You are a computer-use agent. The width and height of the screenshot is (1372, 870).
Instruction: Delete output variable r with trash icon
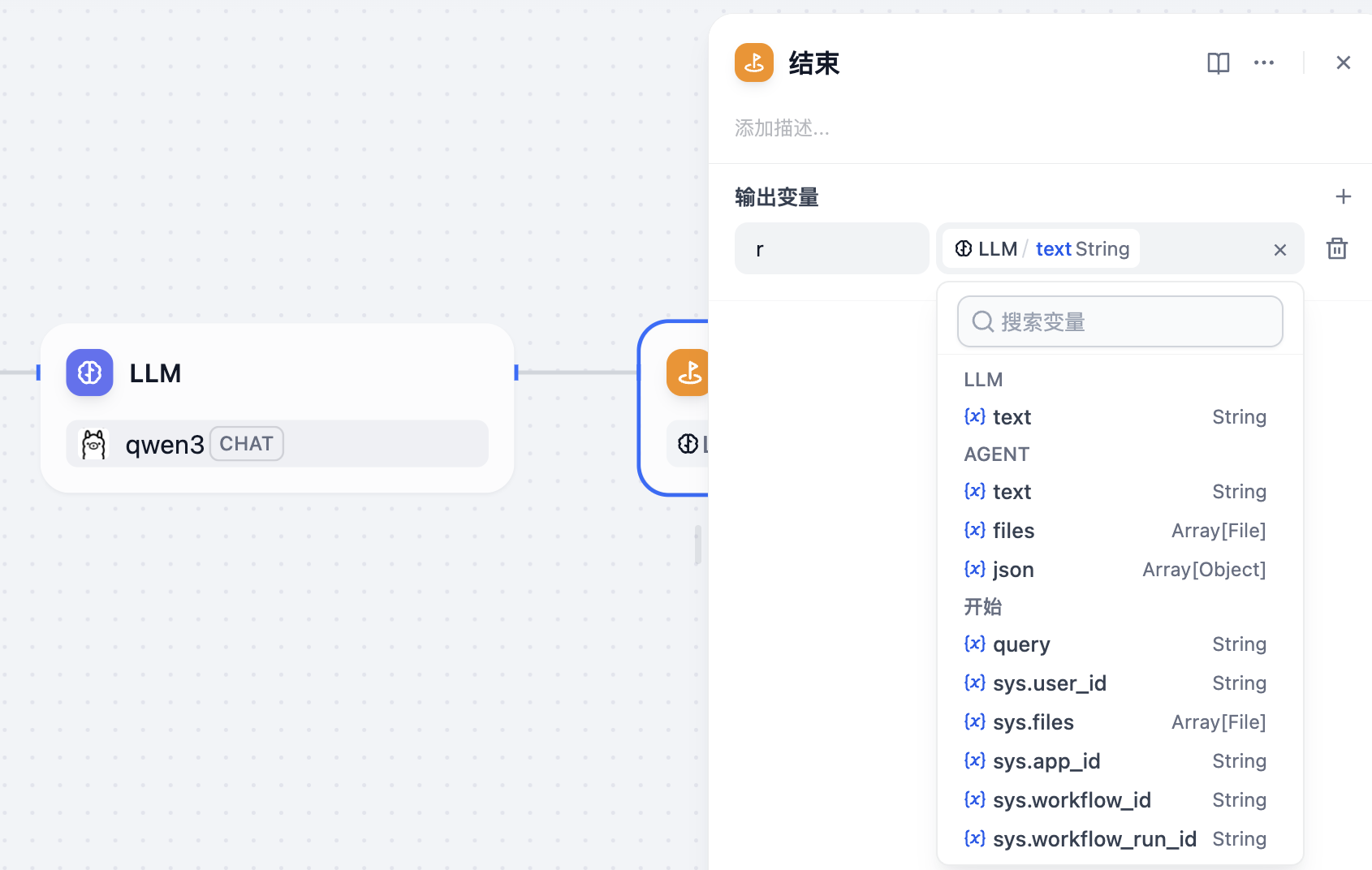click(x=1336, y=248)
